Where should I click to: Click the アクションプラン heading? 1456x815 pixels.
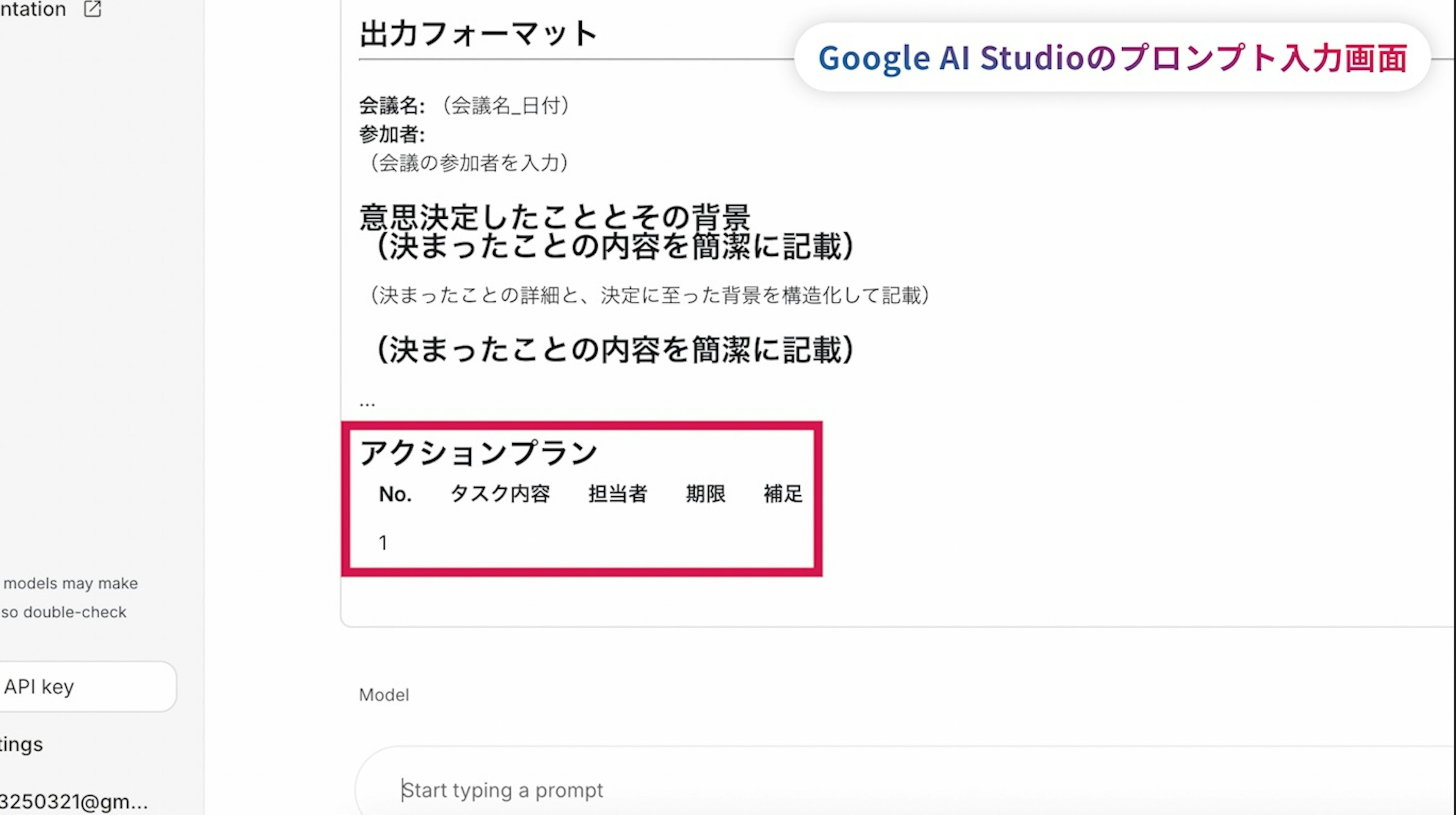pos(478,453)
